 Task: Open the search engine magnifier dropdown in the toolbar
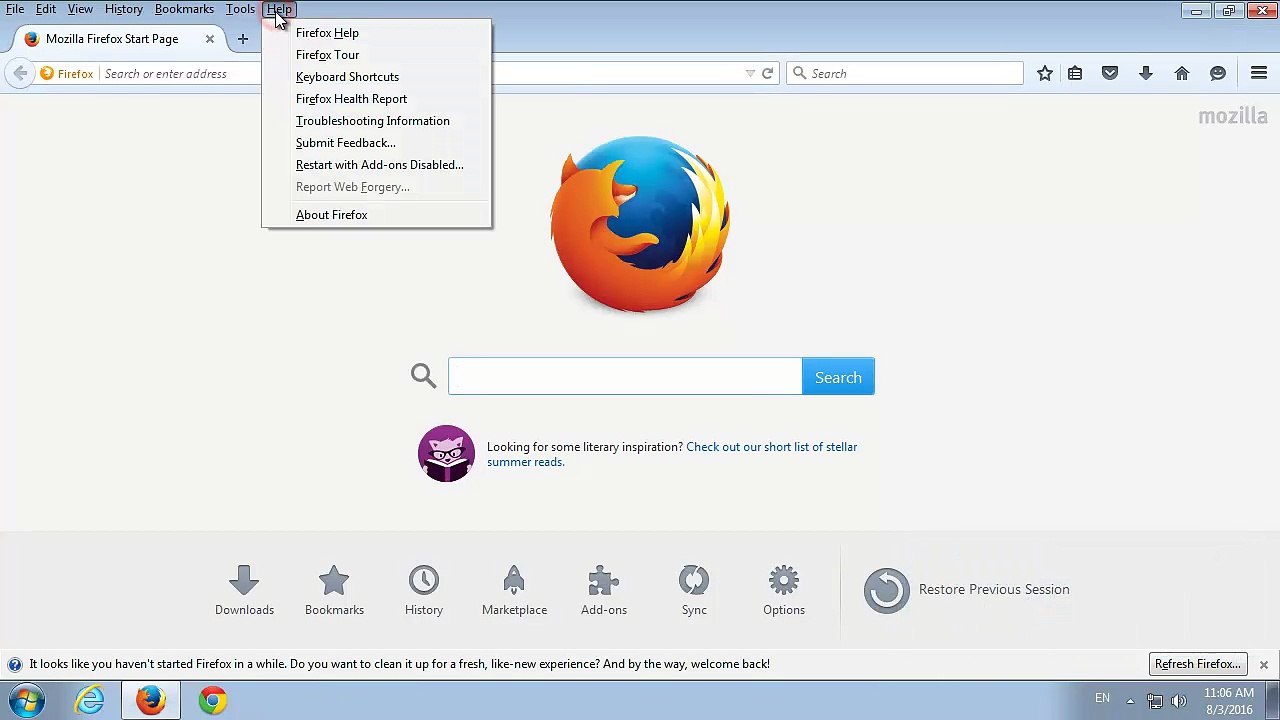[x=799, y=73]
